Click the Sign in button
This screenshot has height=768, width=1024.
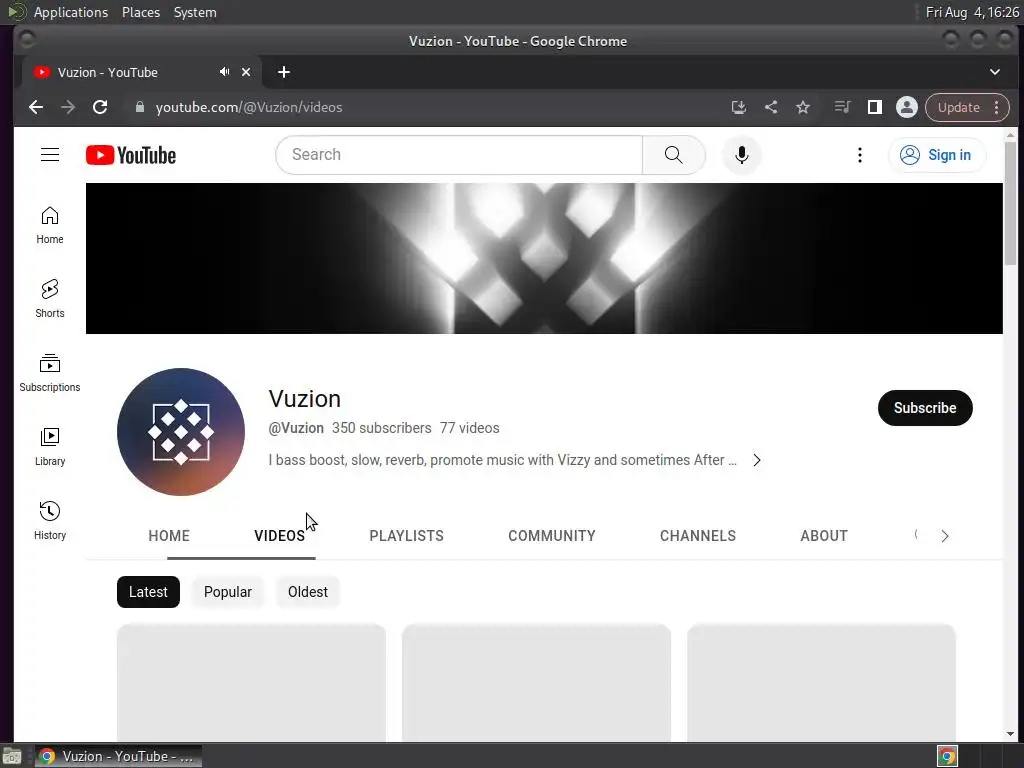click(936, 155)
